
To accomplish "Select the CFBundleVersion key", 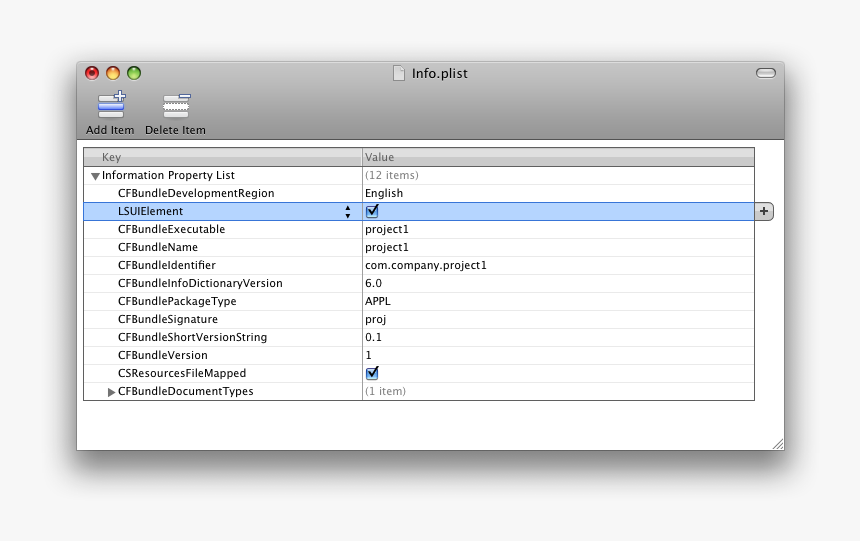I will coord(162,356).
